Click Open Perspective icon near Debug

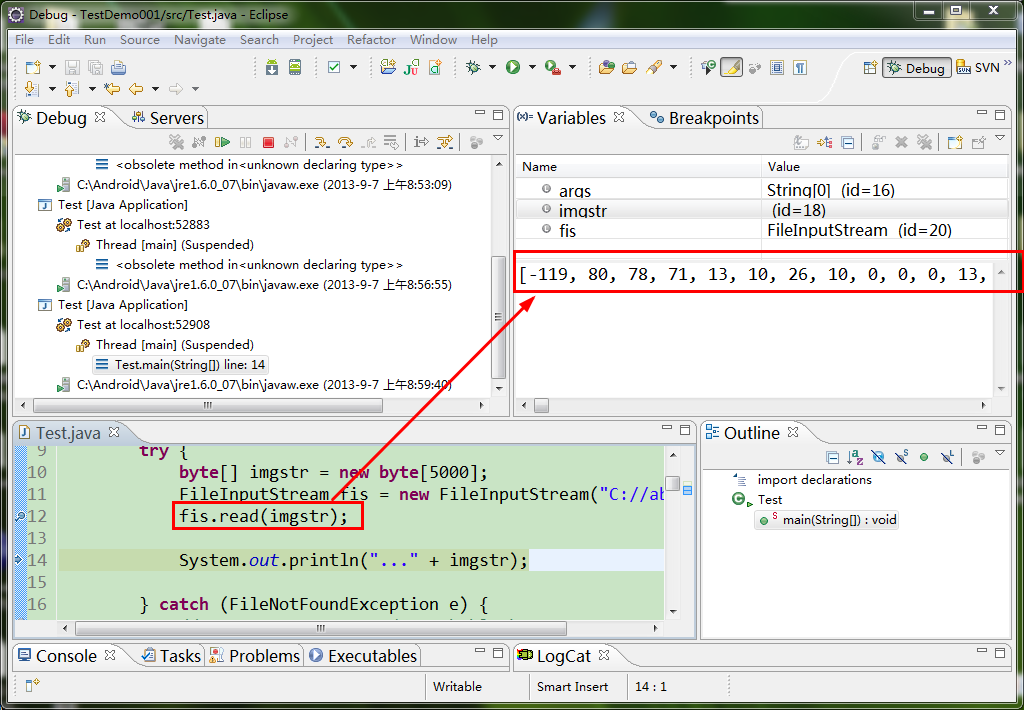point(870,67)
